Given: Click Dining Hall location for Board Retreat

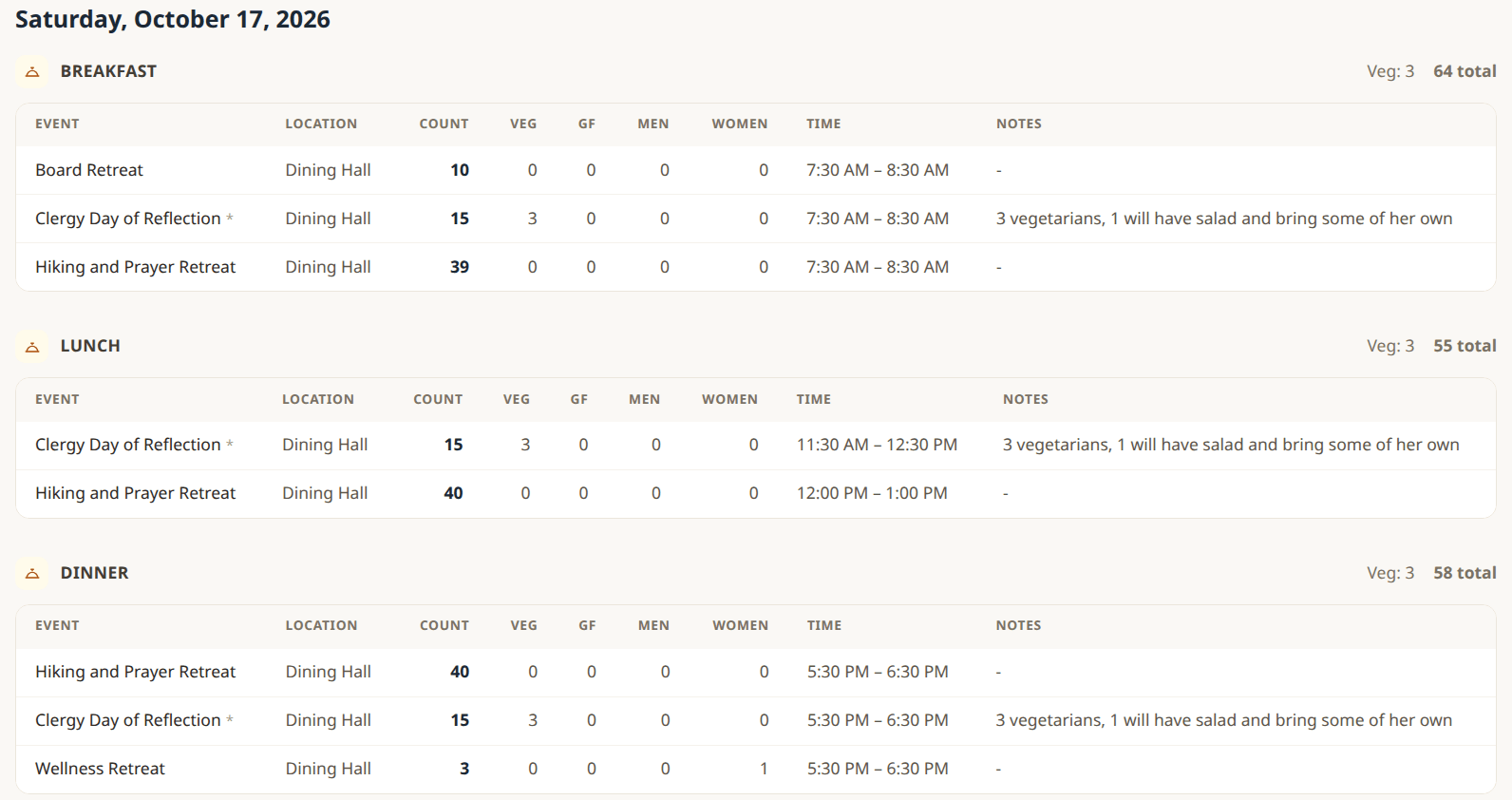Looking at the screenshot, I should coord(328,170).
